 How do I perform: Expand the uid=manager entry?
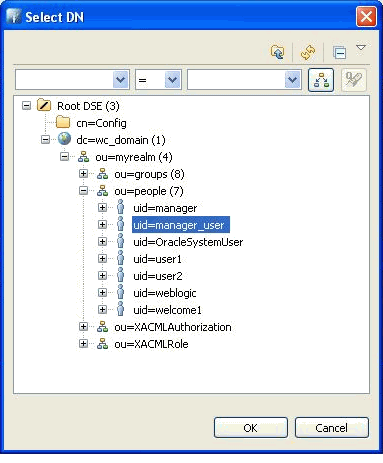coord(102,208)
